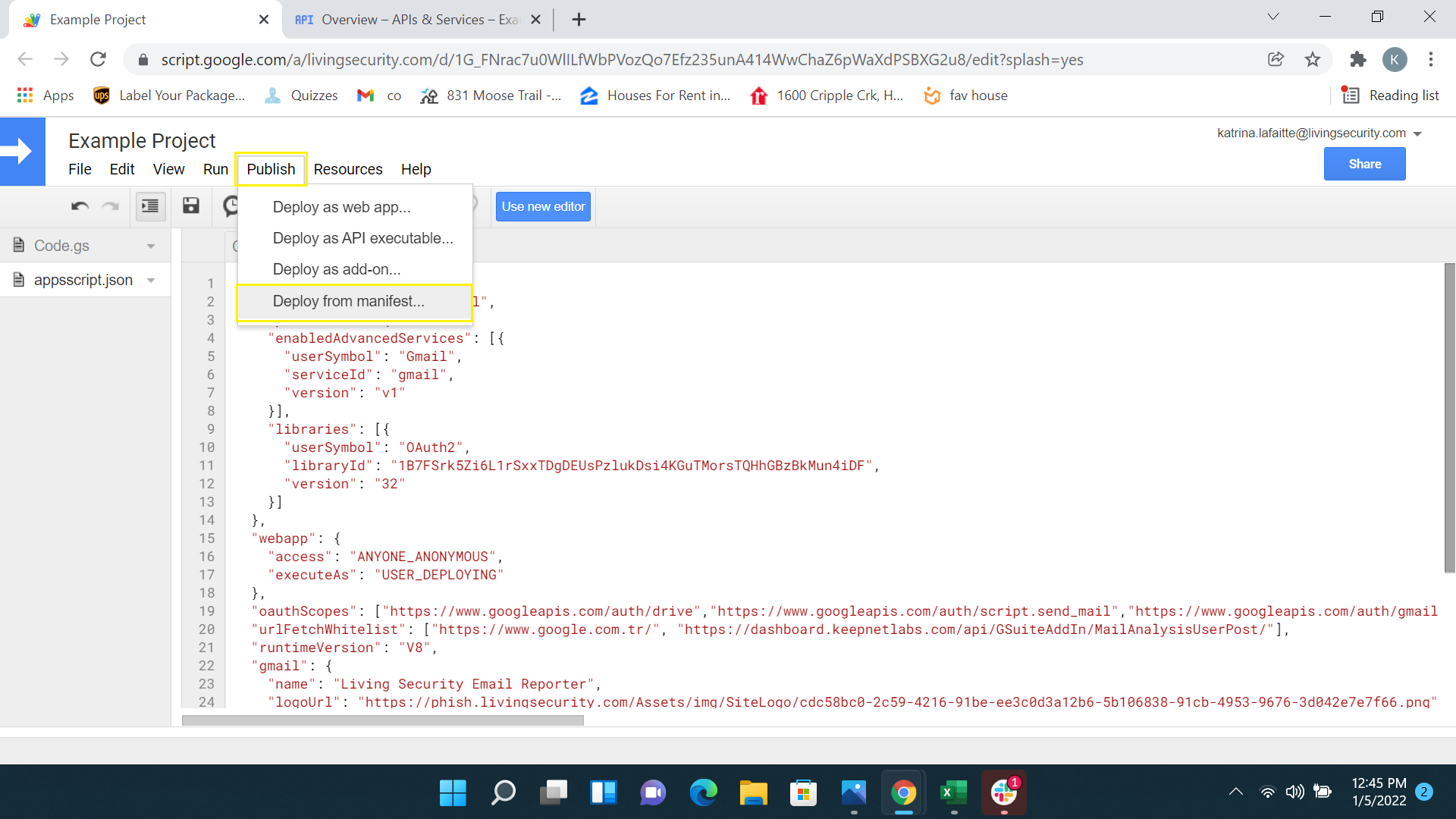Open Slack from the taskbar
The width and height of the screenshot is (1456, 819).
click(x=1004, y=793)
